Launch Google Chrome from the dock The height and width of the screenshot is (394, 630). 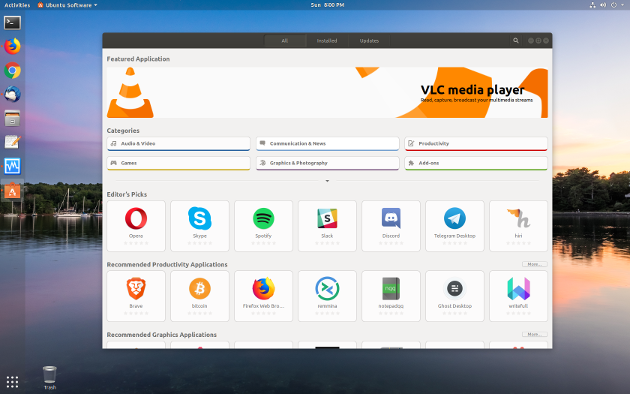point(12,70)
